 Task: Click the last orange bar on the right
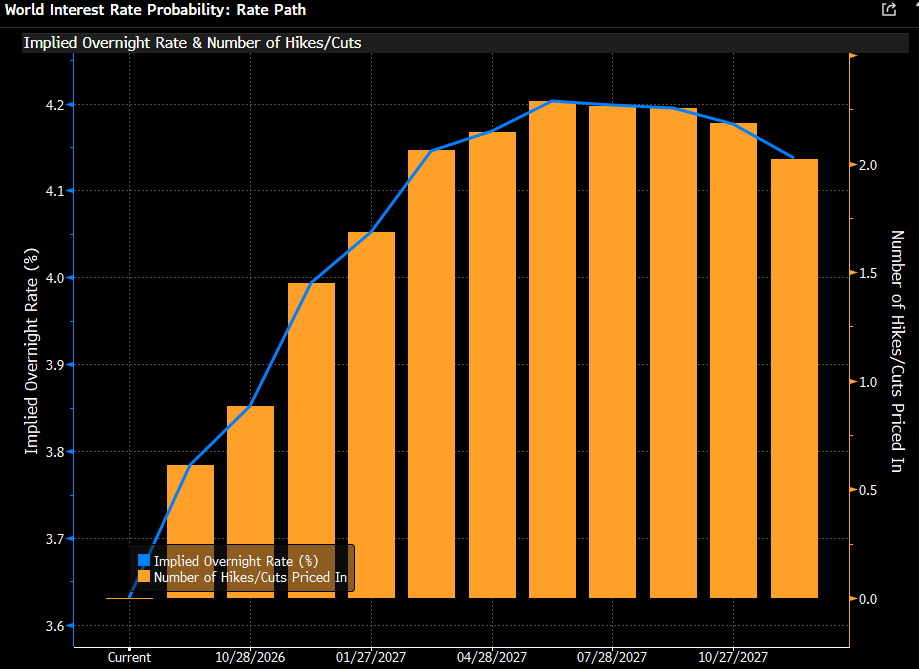coord(794,379)
